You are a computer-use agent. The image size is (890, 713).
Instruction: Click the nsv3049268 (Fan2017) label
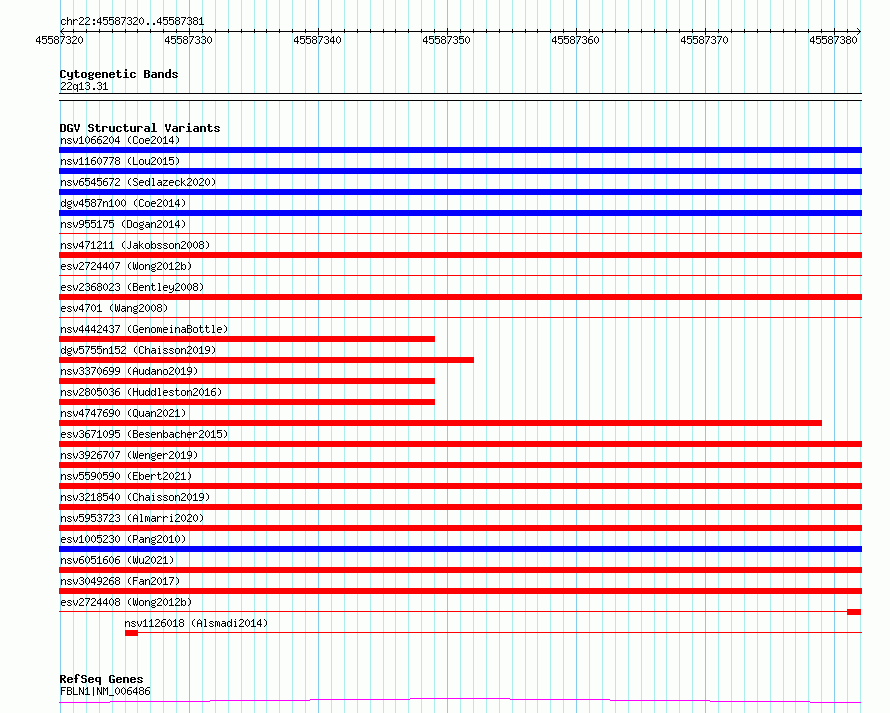[120, 581]
